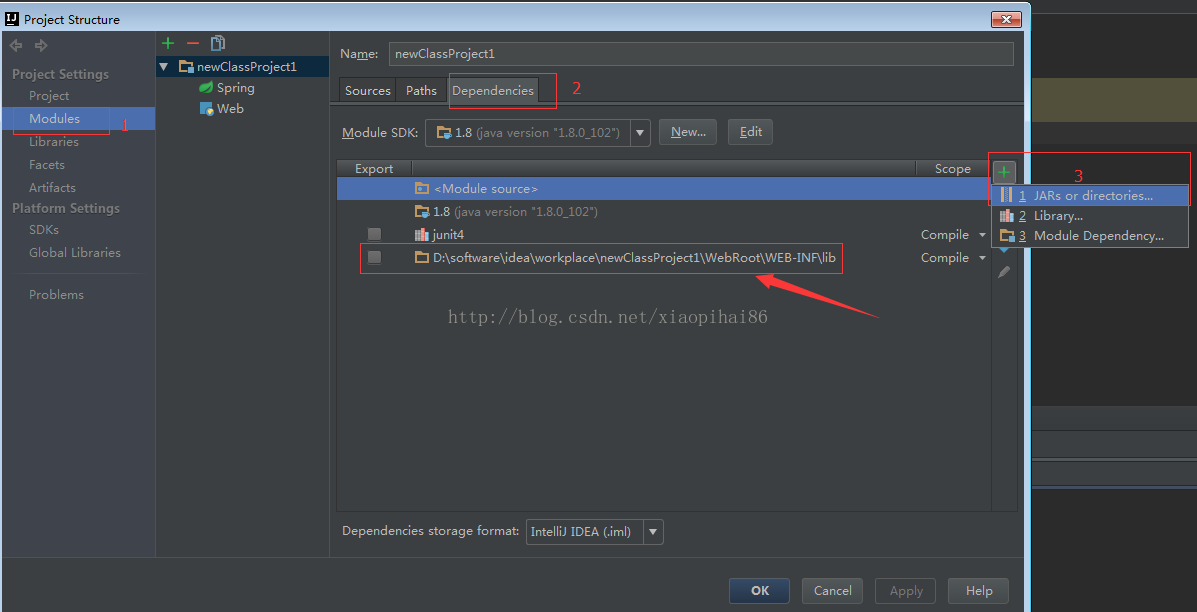1197x612 pixels.
Task: Open the Module SDK dropdown
Action: (640, 132)
